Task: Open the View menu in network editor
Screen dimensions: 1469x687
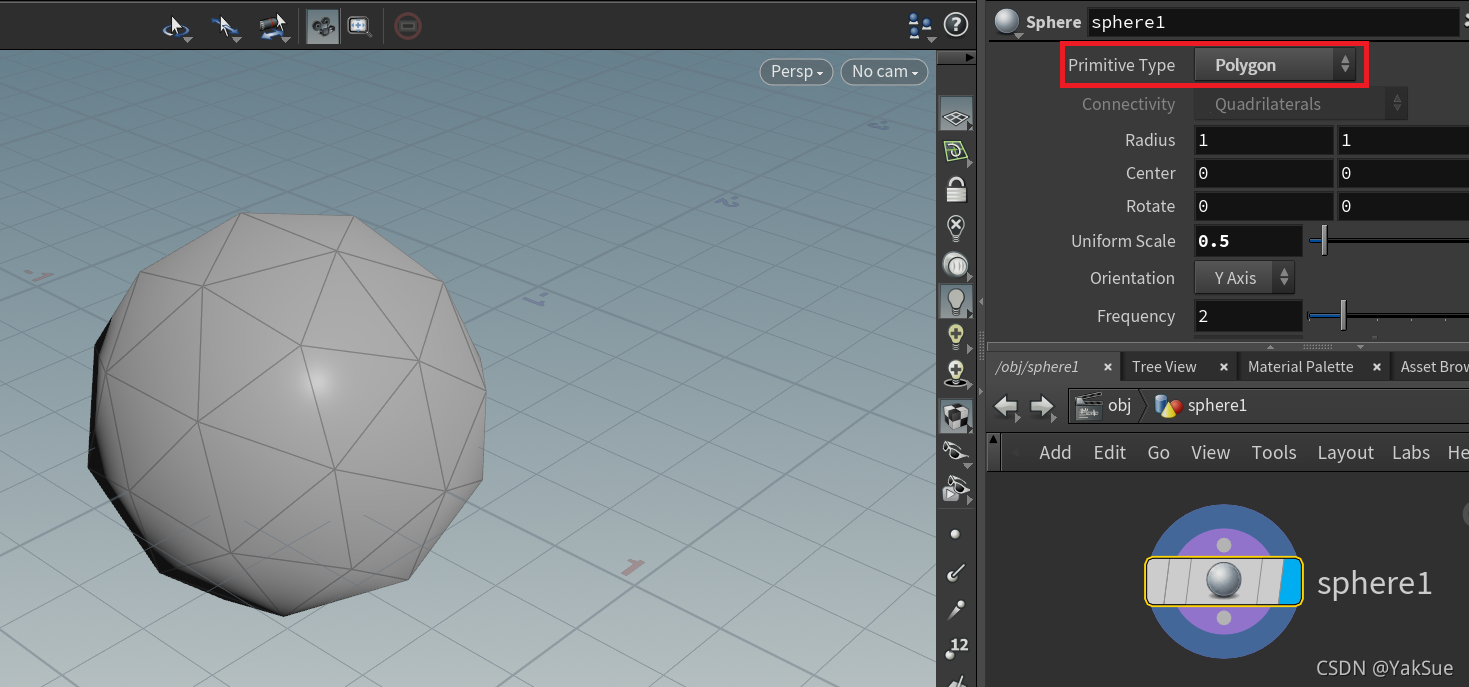Action: (1210, 453)
